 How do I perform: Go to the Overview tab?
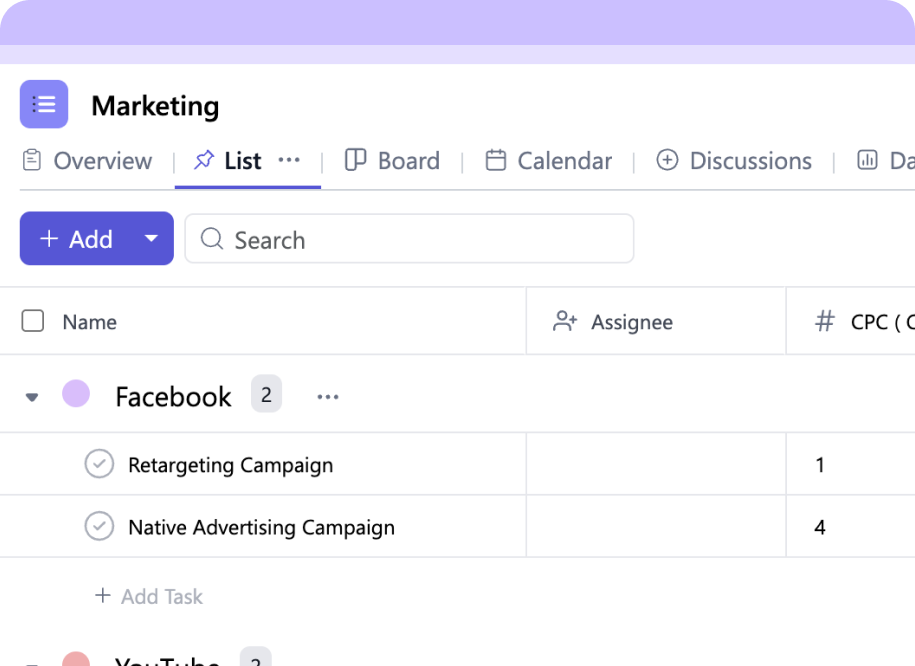pyautogui.click(x=87, y=160)
